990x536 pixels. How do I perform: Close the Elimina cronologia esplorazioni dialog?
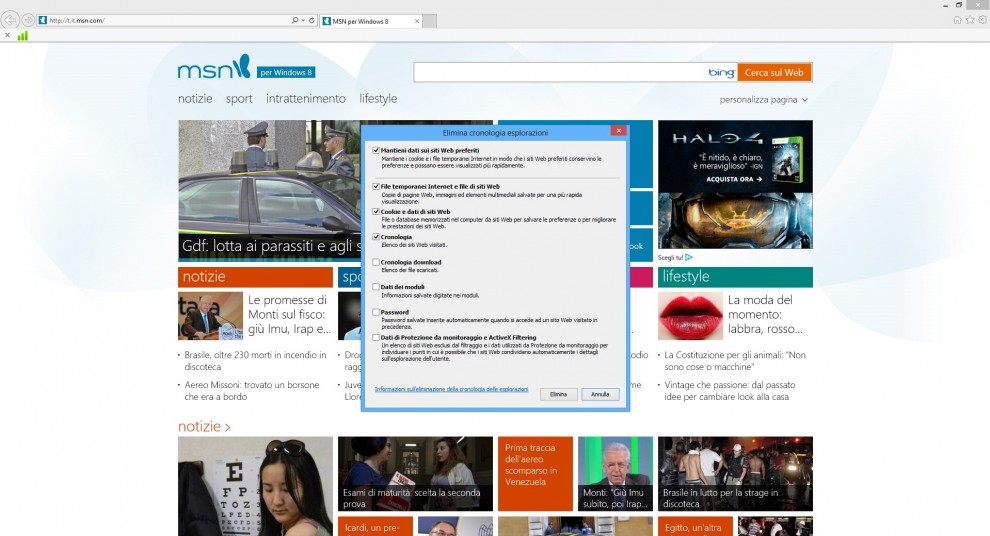pos(618,131)
